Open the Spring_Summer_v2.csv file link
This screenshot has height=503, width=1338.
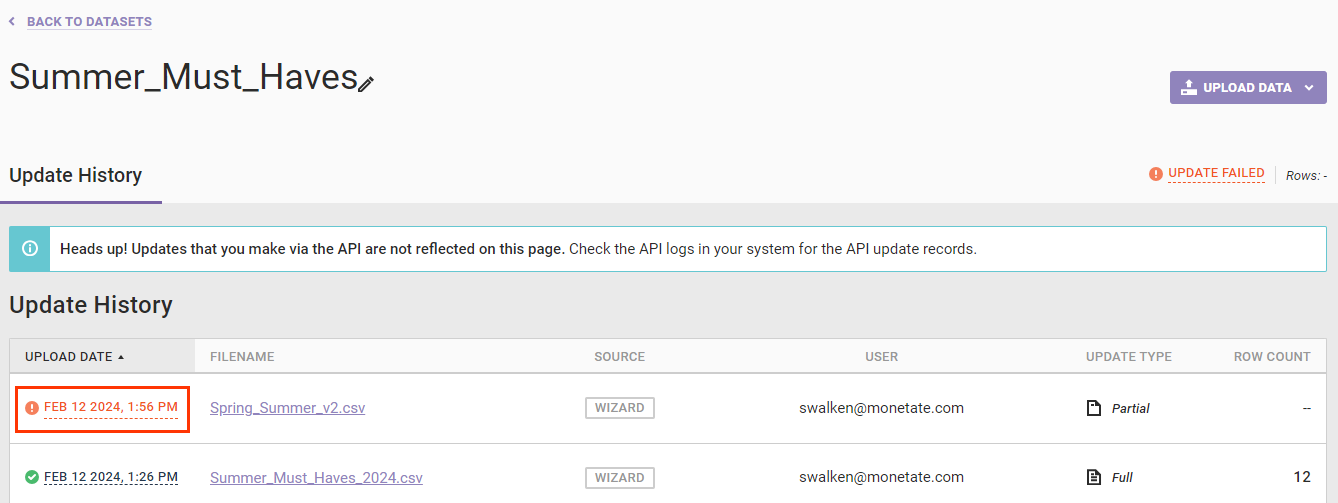point(288,408)
